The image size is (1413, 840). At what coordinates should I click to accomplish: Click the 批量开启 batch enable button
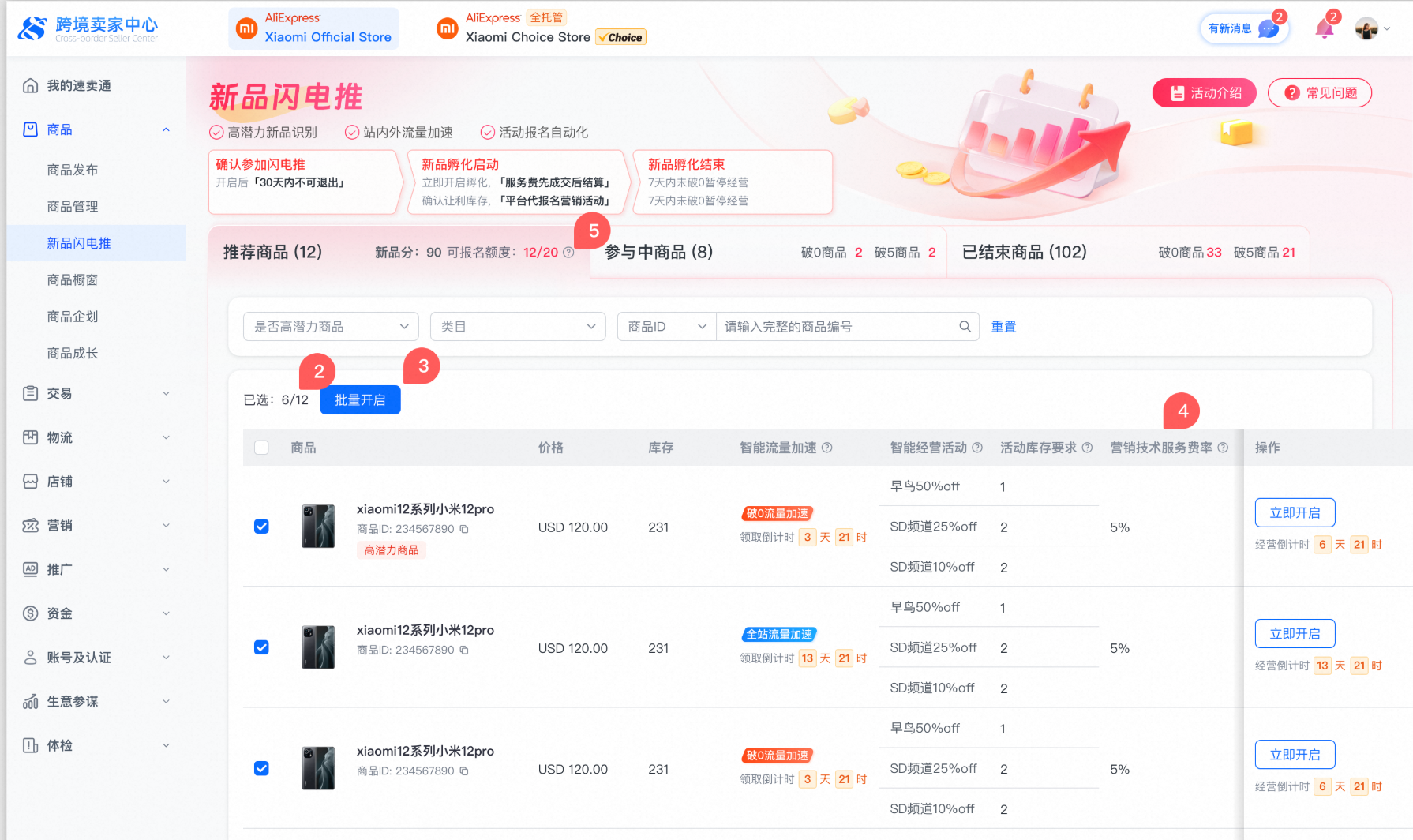(360, 400)
